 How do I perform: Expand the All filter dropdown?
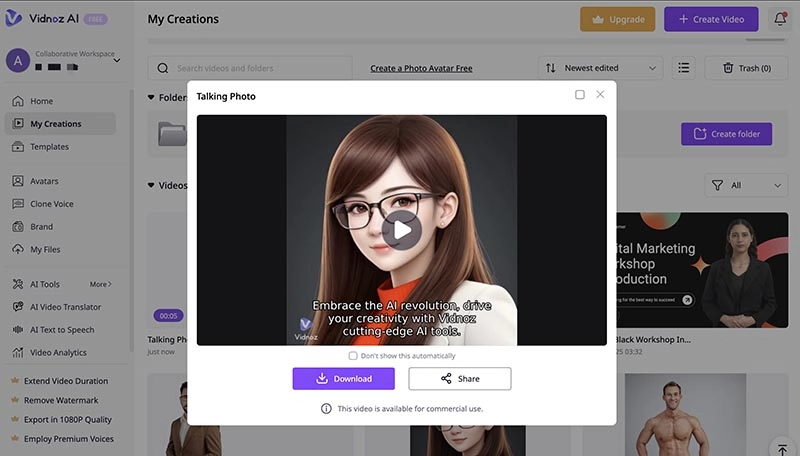coord(746,185)
